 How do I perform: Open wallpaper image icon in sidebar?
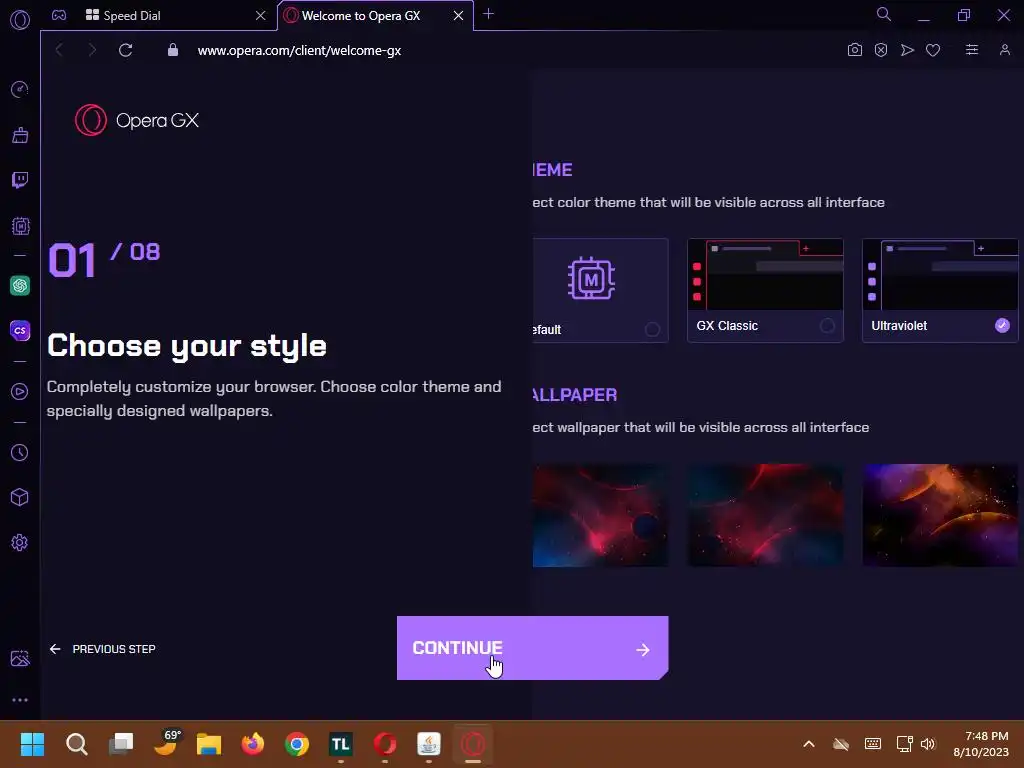pos(20,658)
